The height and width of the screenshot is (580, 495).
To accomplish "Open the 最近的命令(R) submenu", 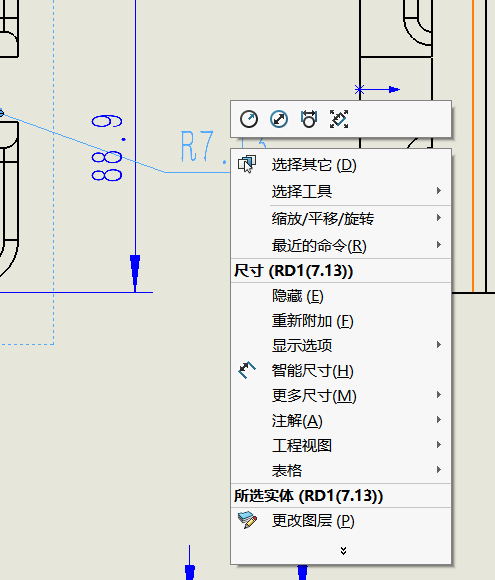I will click(x=341, y=245).
